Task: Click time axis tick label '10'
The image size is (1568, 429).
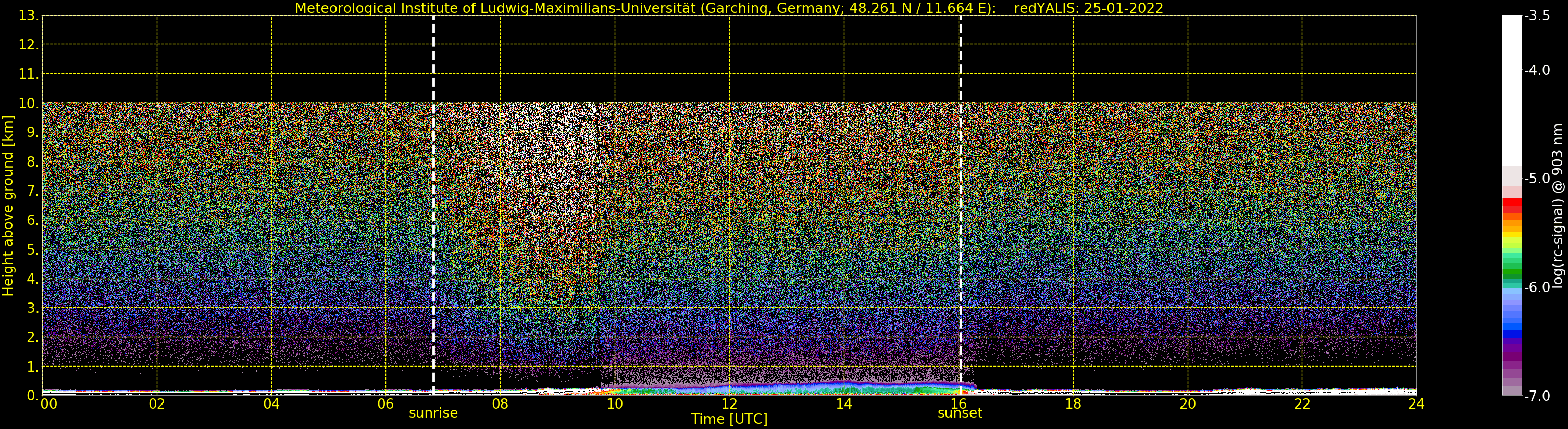Action: tap(615, 403)
